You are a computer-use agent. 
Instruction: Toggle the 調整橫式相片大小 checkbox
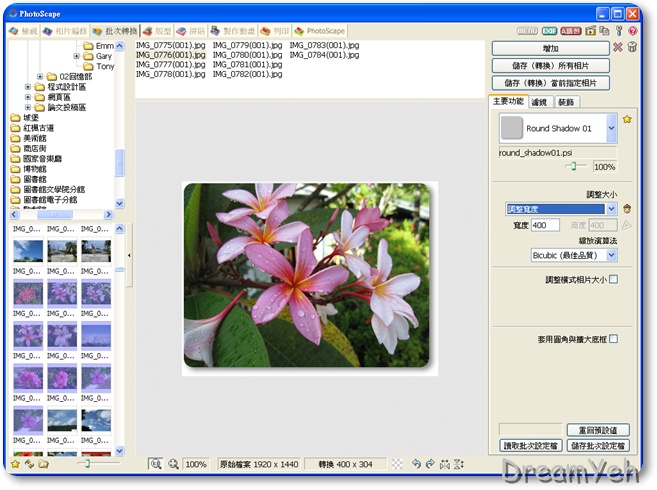pyautogui.click(x=613, y=279)
